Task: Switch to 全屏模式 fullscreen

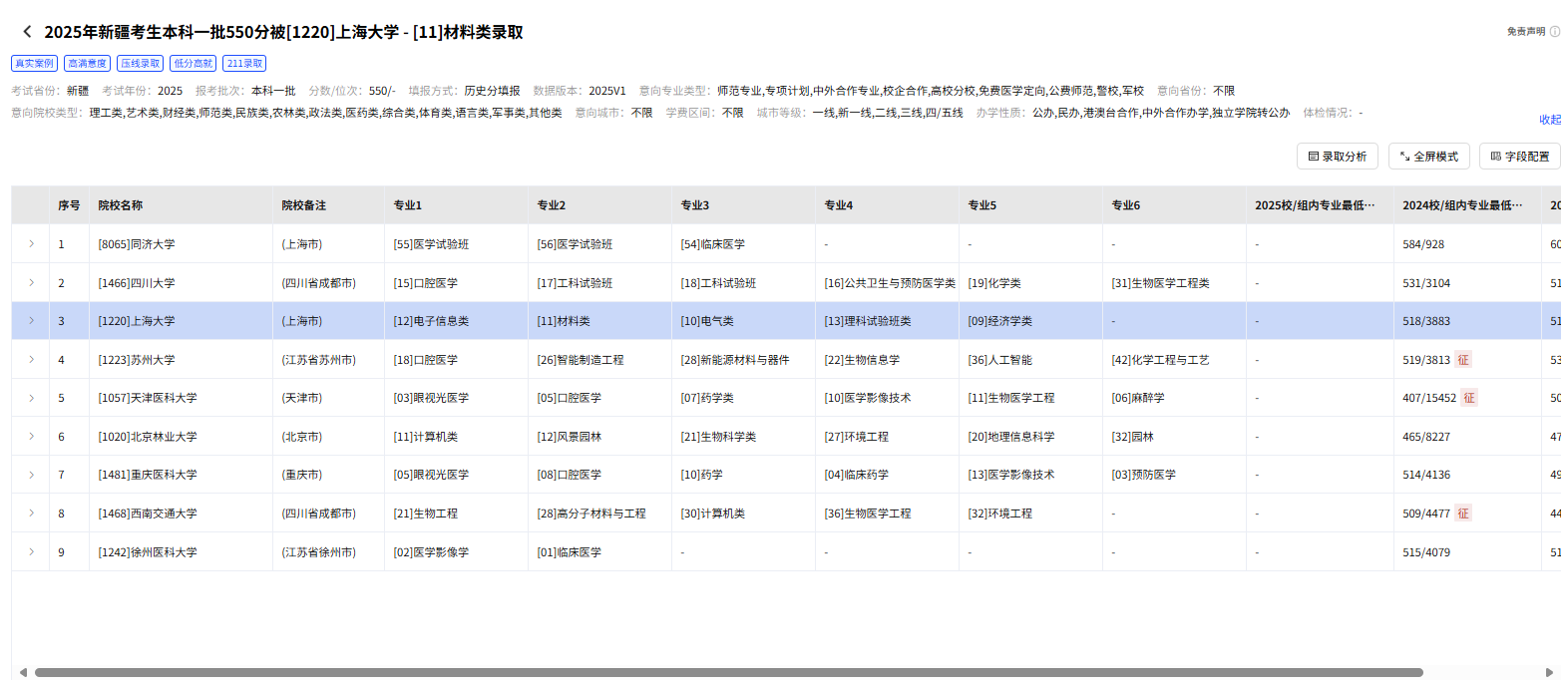Action: coord(1428,157)
